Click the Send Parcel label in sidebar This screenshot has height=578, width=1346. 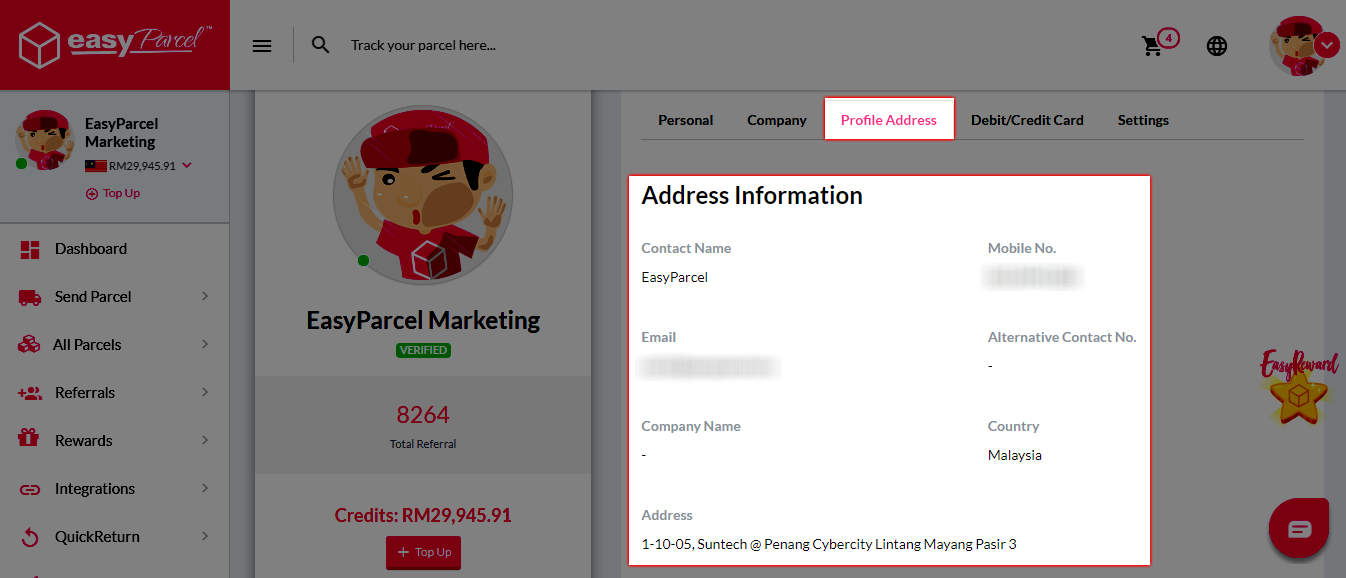tap(93, 297)
